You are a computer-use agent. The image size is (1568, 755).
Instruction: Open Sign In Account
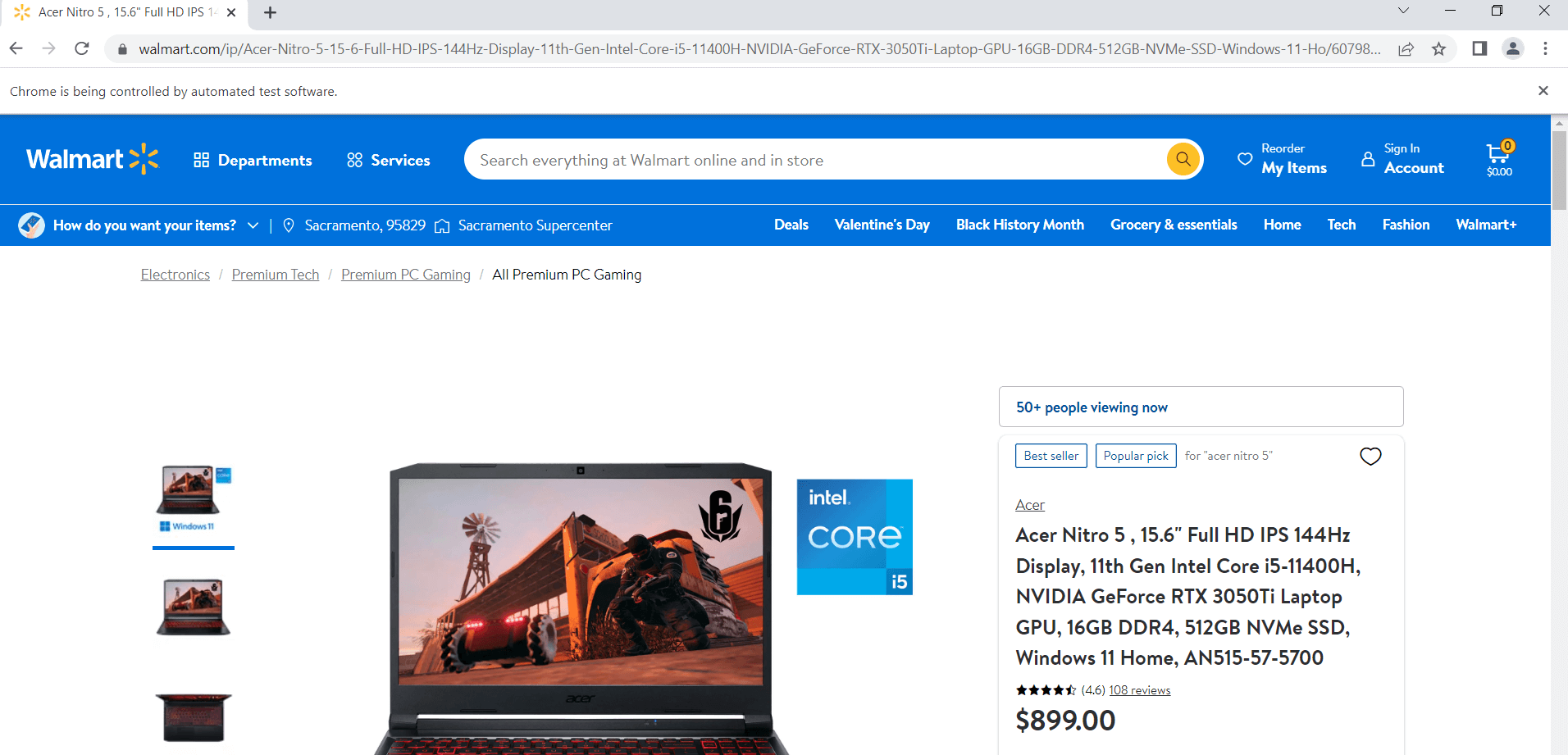point(1403,159)
